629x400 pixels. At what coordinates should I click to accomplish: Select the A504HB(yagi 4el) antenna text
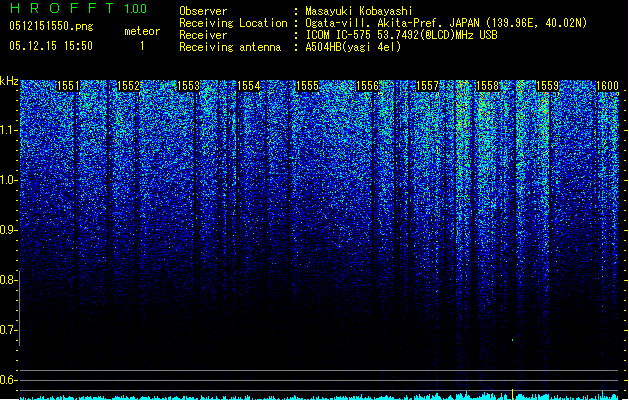[353, 47]
